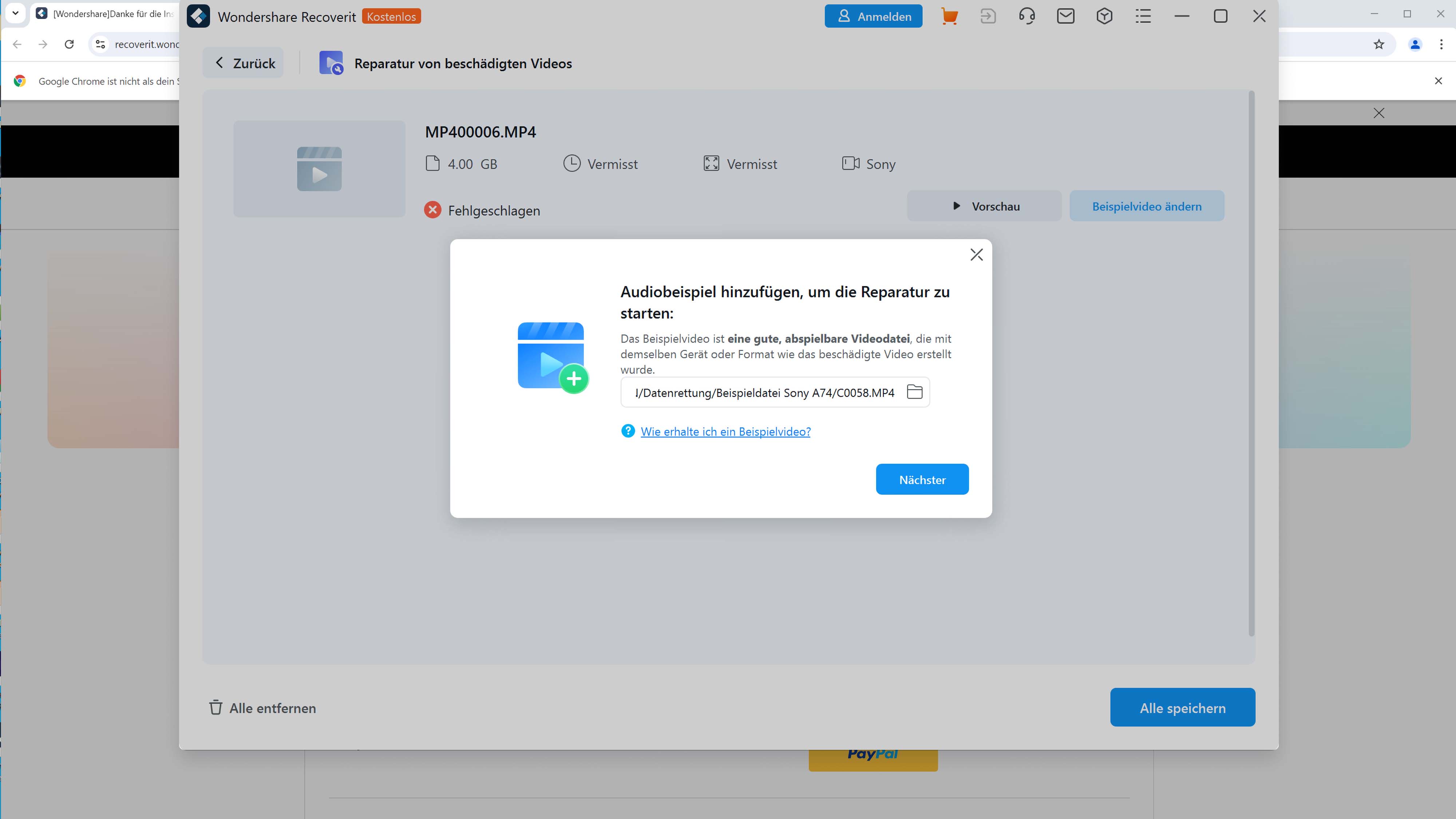The image size is (1456, 819).
Task: Click the mail envelope icon
Action: coord(1065,16)
